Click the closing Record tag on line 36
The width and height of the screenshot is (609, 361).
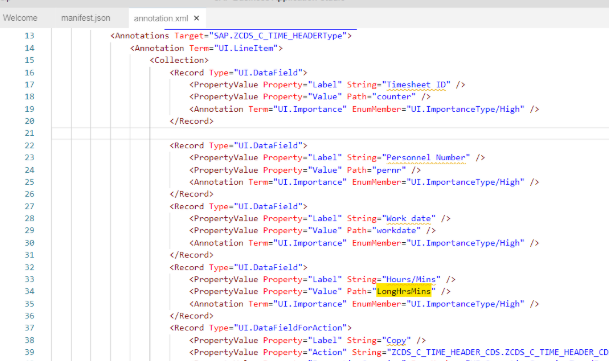point(191,316)
